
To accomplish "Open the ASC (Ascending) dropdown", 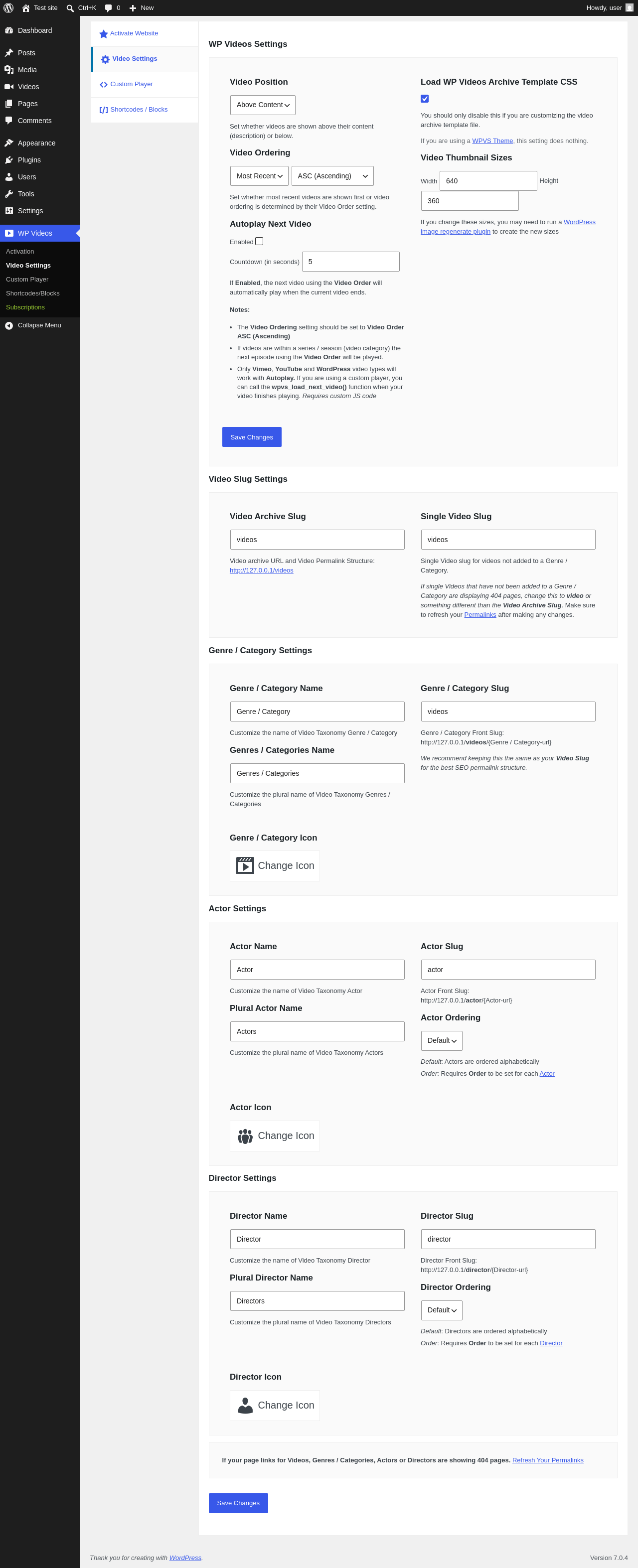I will pos(332,176).
